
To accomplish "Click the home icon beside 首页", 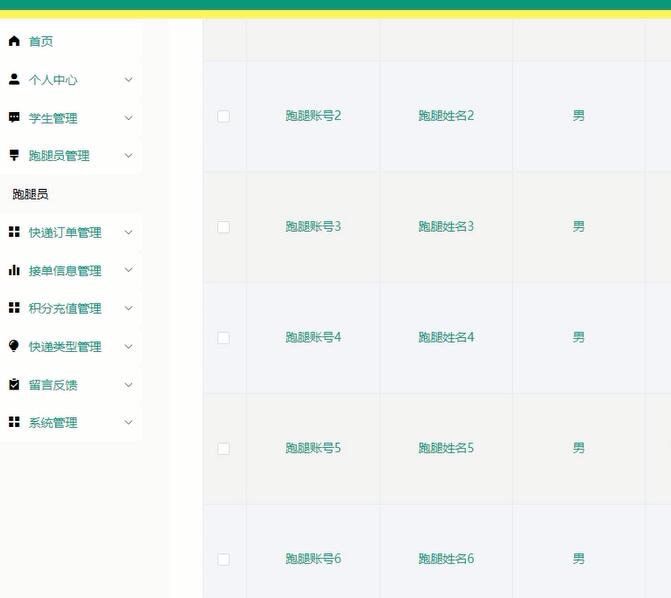I will coord(14,41).
